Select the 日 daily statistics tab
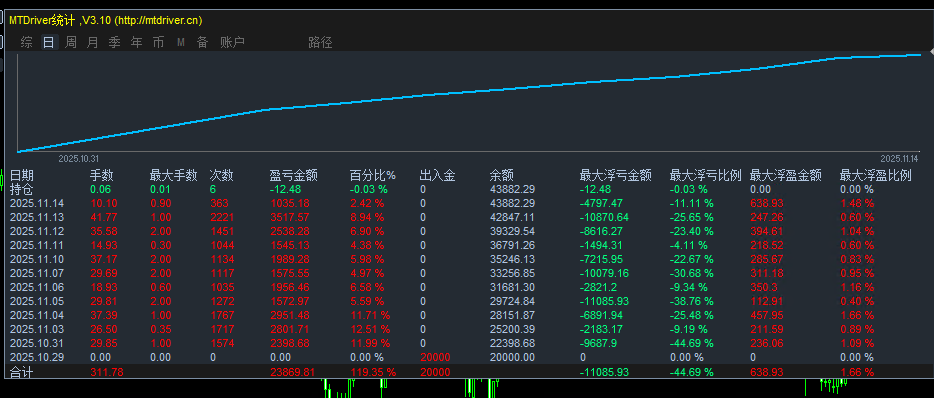Screen dimensions: 934x398 [x=48, y=42]
